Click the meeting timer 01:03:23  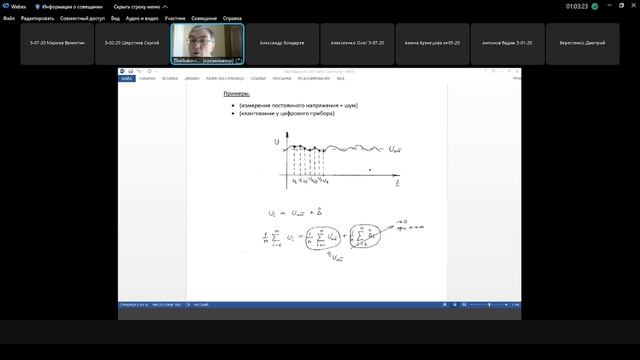[577, 7]
